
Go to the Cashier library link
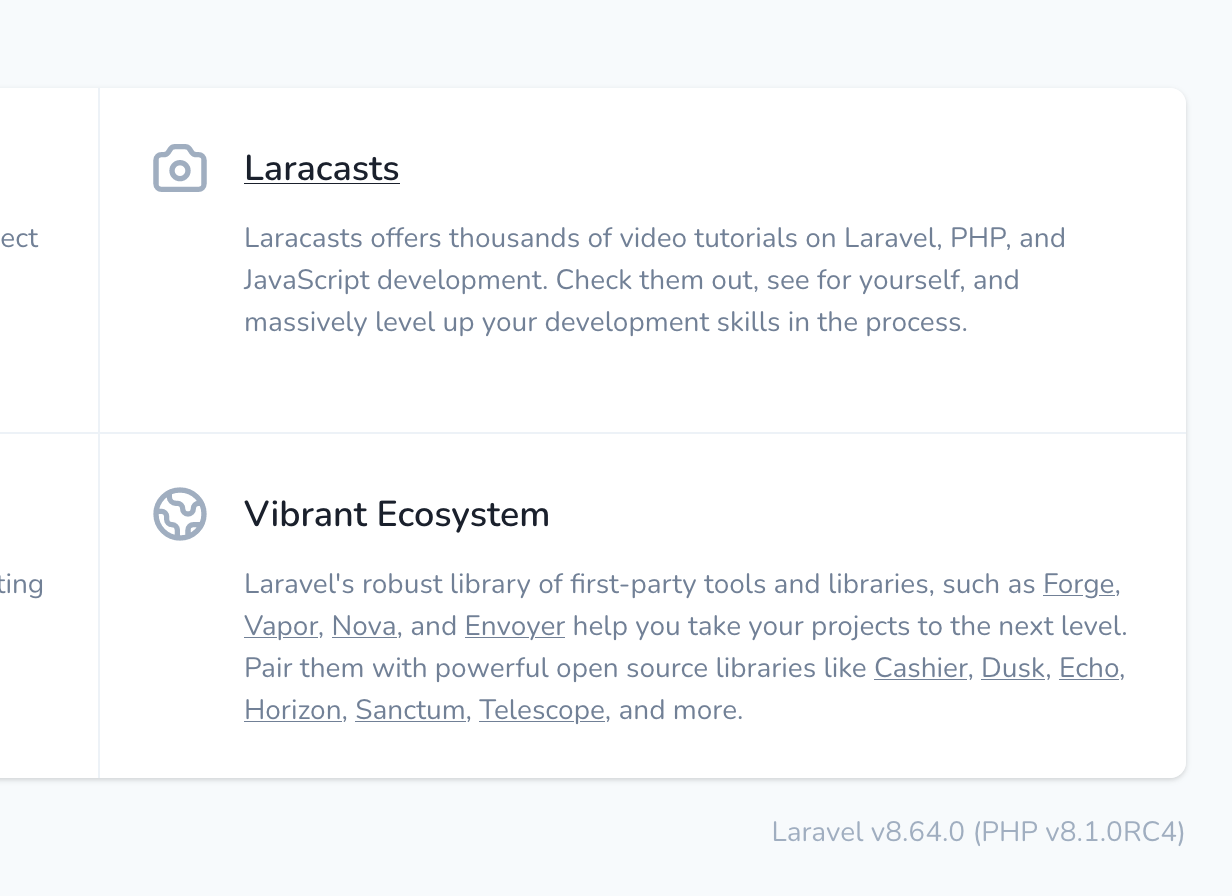920,669
